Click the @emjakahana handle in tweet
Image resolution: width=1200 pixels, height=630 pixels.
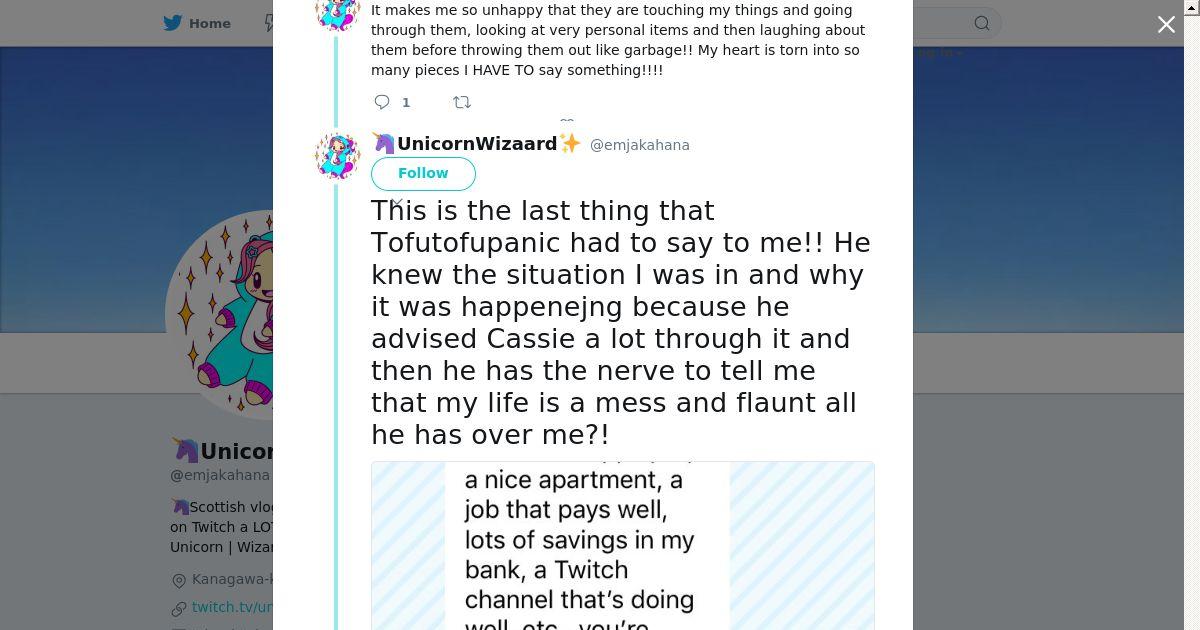point(640,145)
